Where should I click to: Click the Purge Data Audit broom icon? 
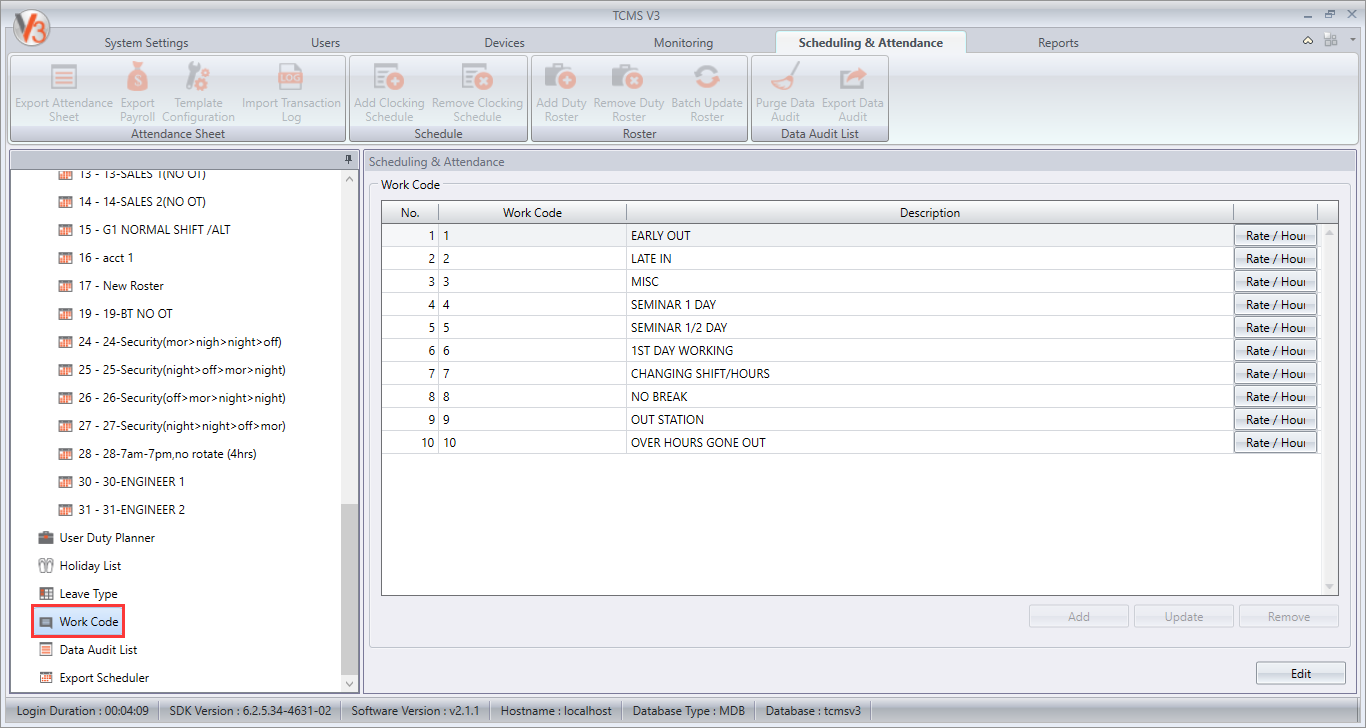click(x=785, y=78)
